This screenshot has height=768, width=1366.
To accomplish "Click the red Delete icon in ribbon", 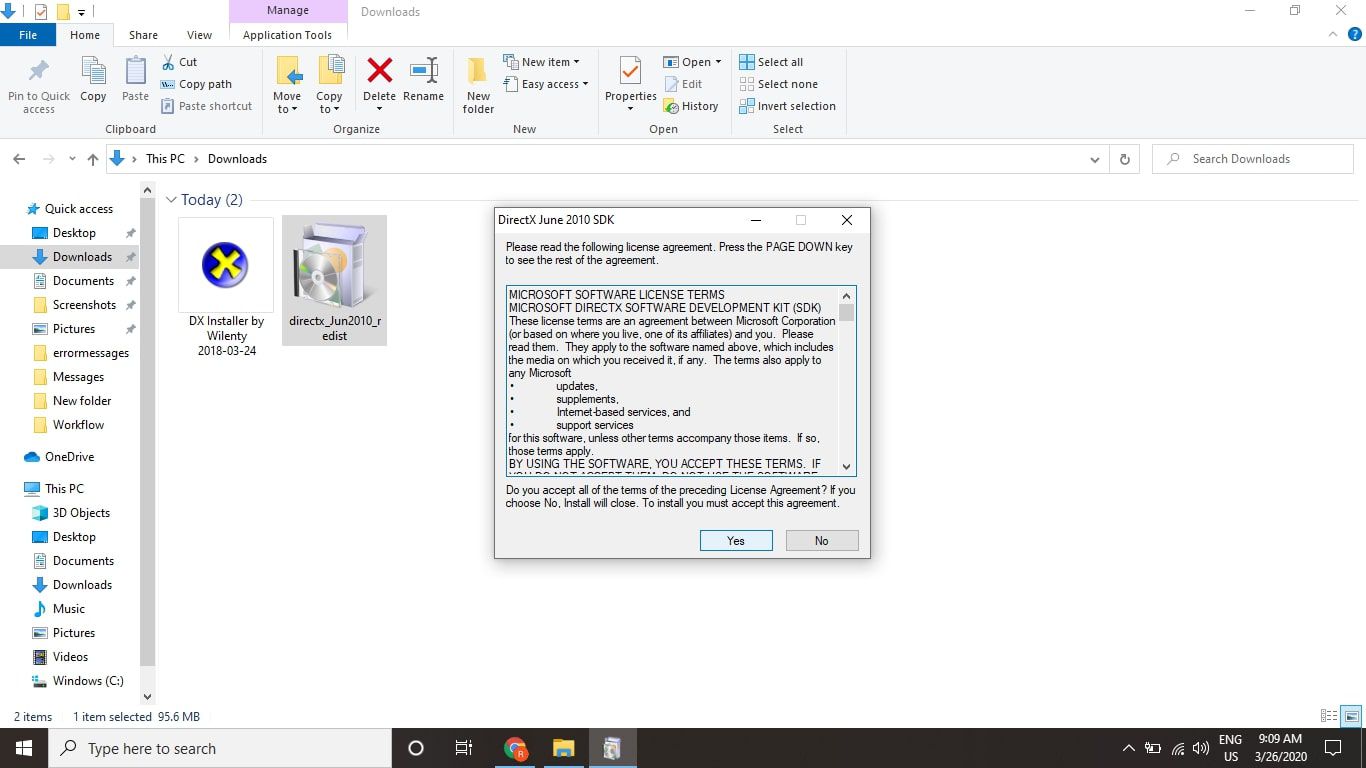I will [x=379, y=72].
